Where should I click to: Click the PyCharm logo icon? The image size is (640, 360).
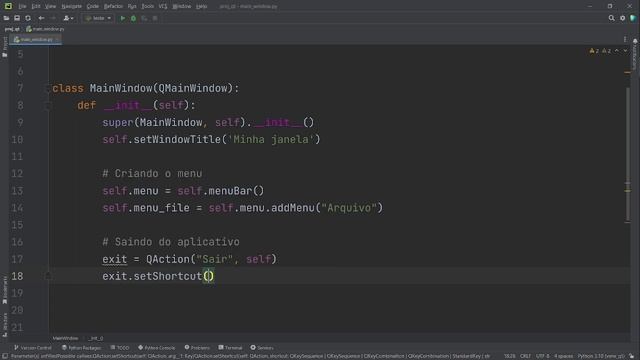tap(8, 6)
